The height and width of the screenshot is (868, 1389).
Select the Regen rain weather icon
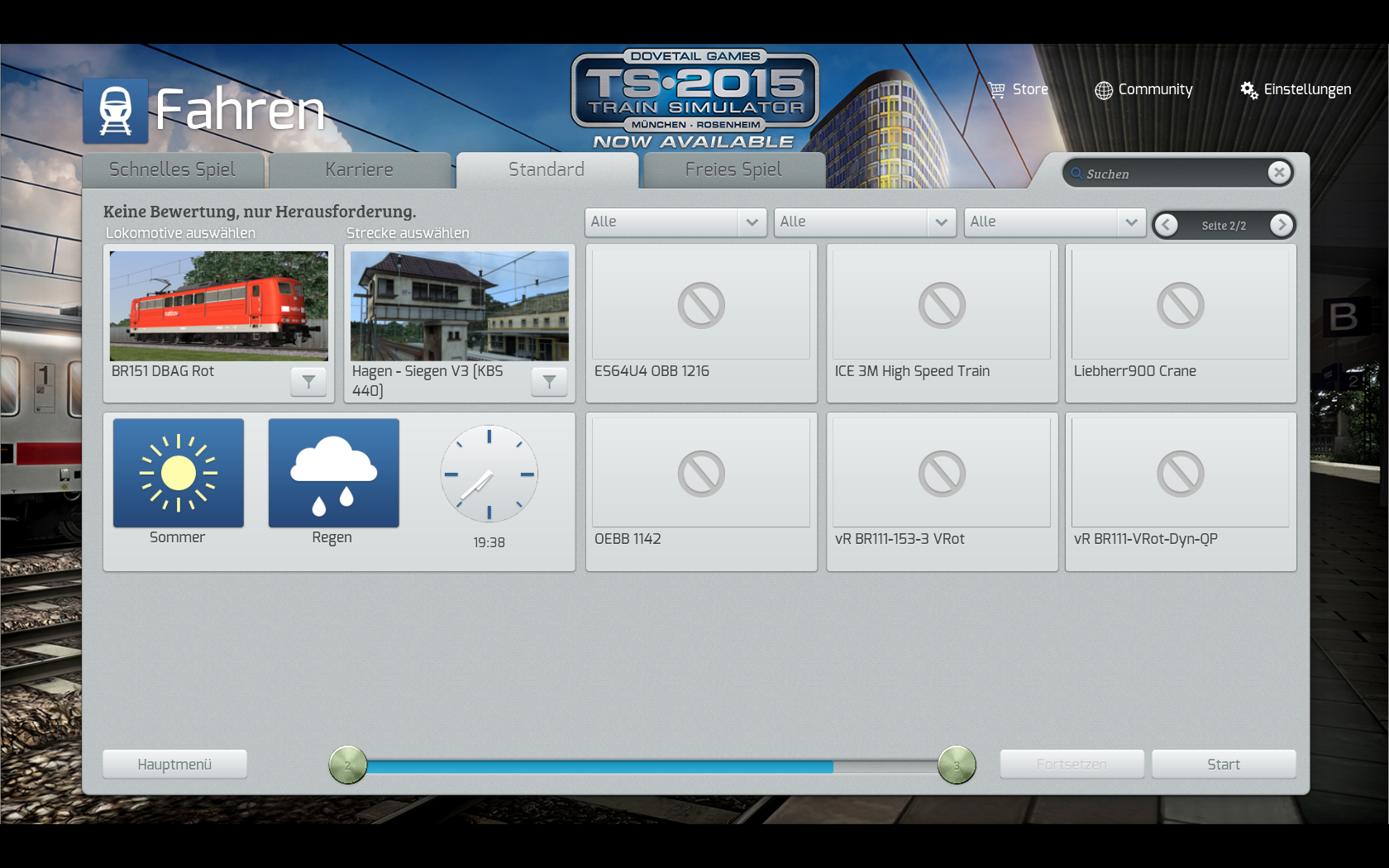pos(334,473)
